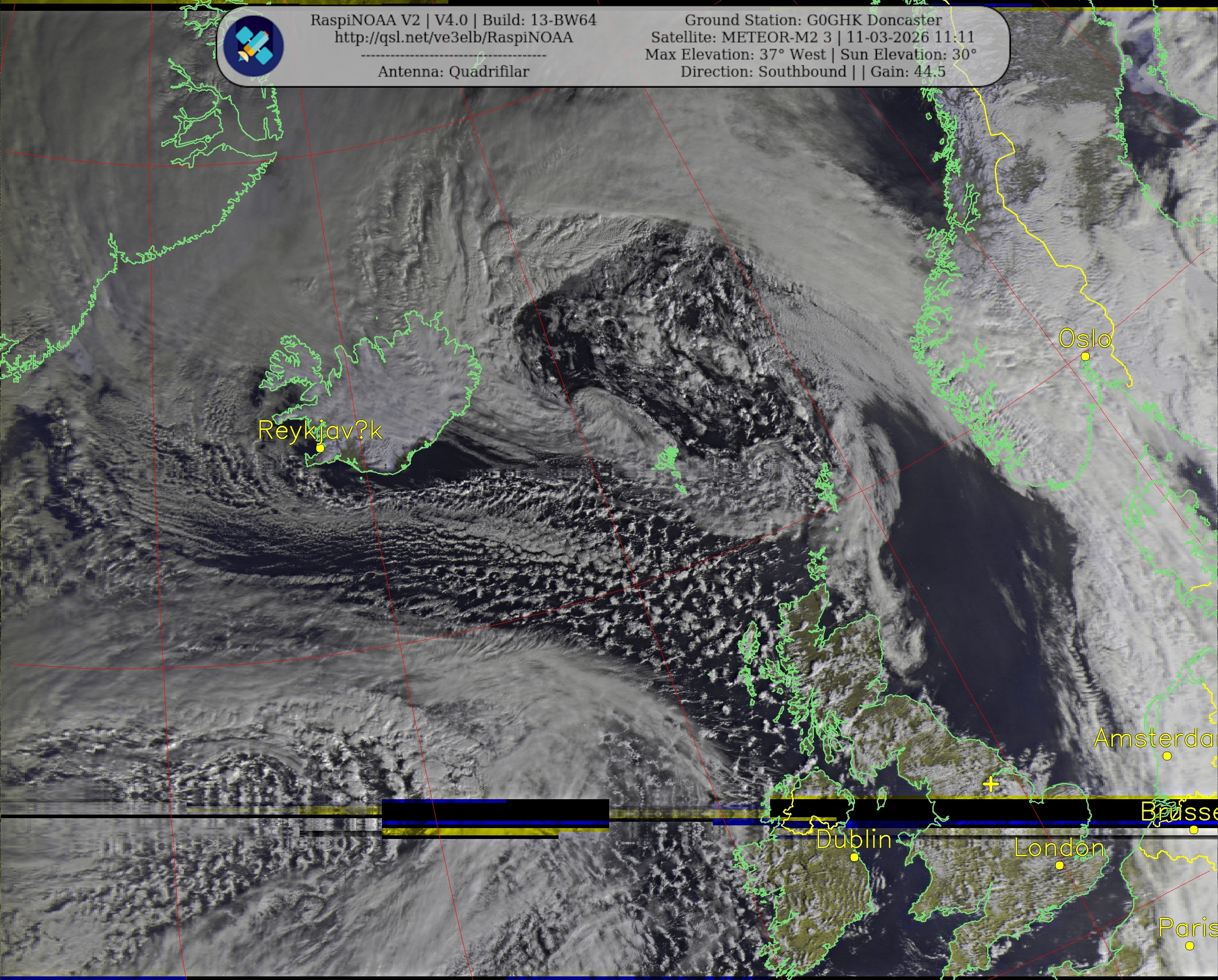
Task: Click the yellow ground station cross marker
Action: 990,784
